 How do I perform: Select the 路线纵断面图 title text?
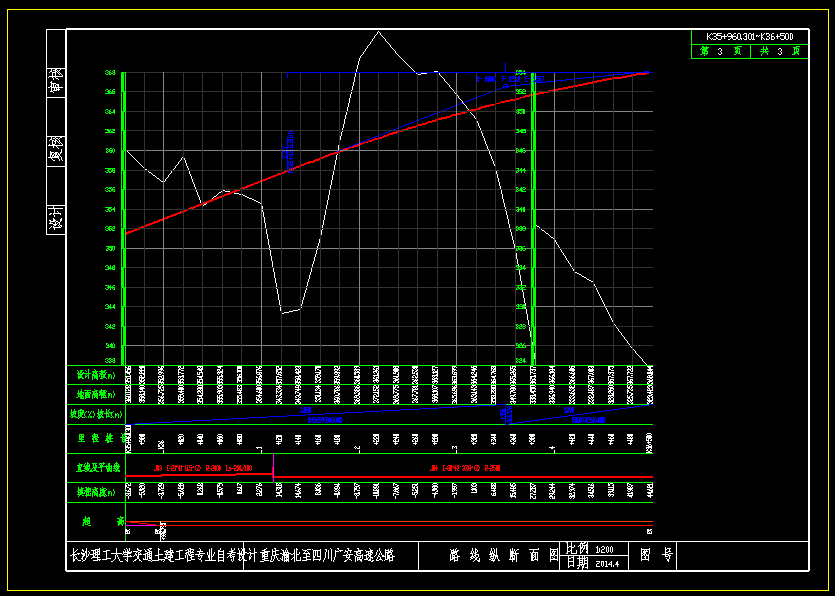click(x=503, y=556)
